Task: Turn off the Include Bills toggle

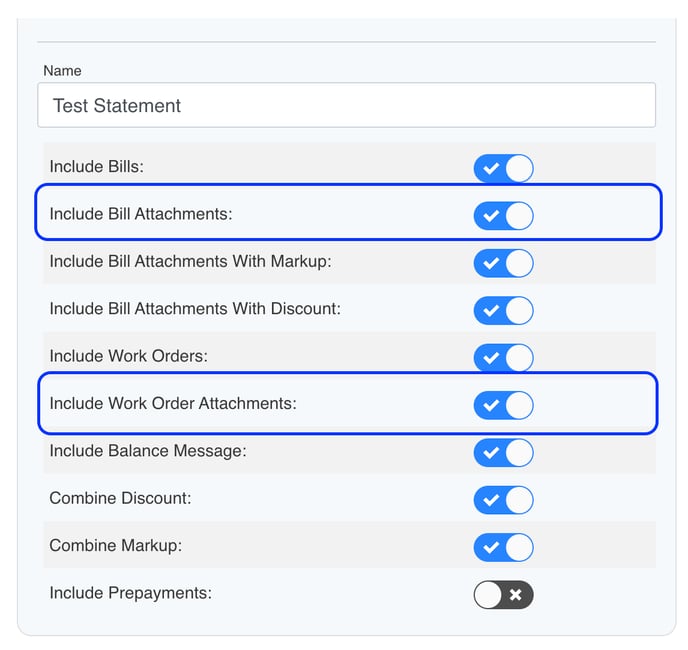Action: 503,168
